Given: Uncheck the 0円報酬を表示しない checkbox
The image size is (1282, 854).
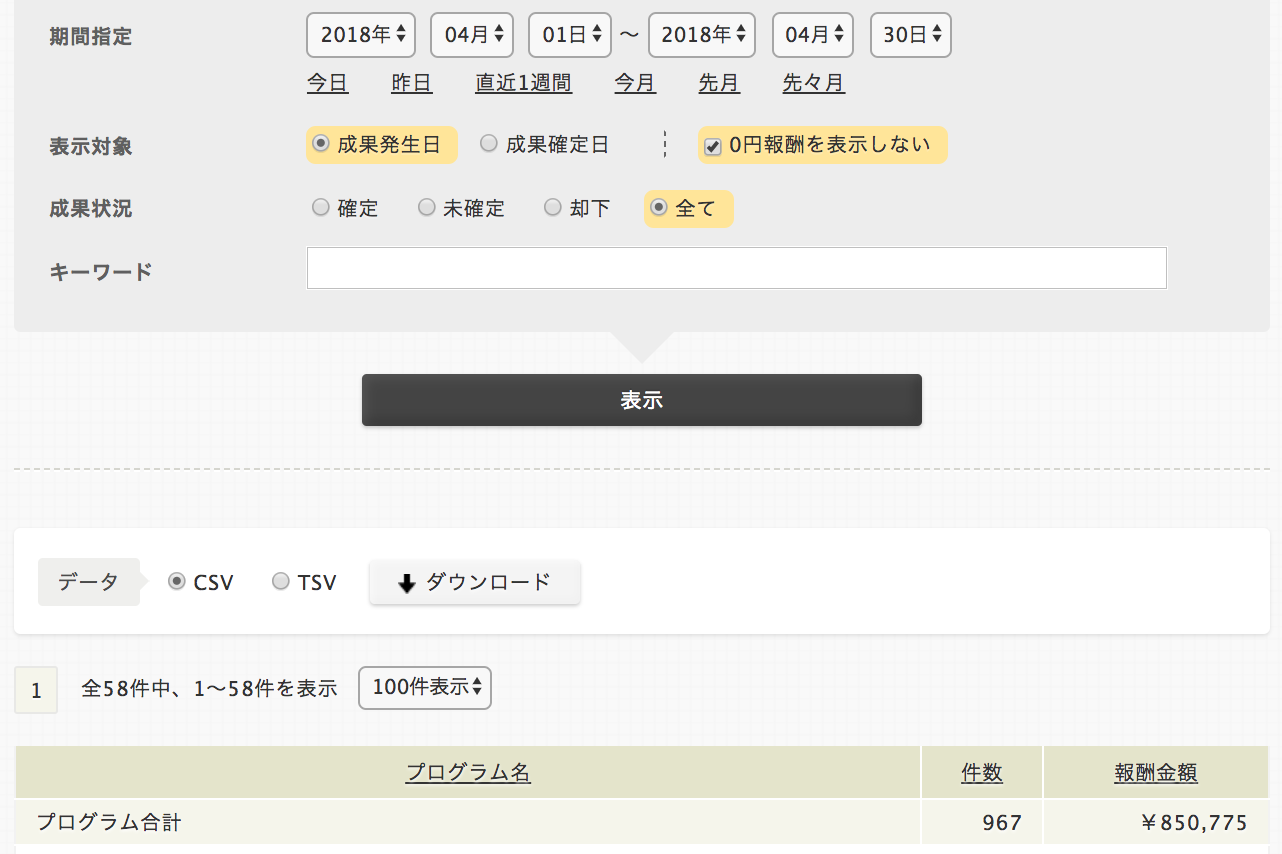Looking at the screenshot, I should click(713, 146).
